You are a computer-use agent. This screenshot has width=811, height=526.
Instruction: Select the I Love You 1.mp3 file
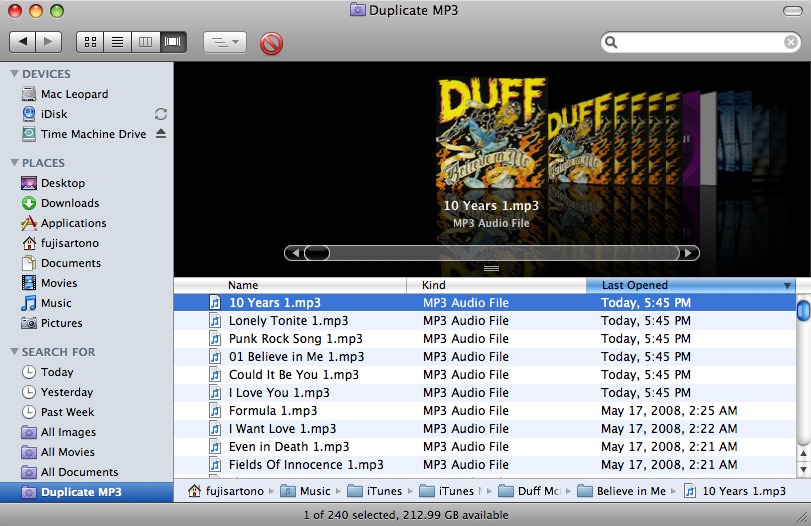point(485,393)
